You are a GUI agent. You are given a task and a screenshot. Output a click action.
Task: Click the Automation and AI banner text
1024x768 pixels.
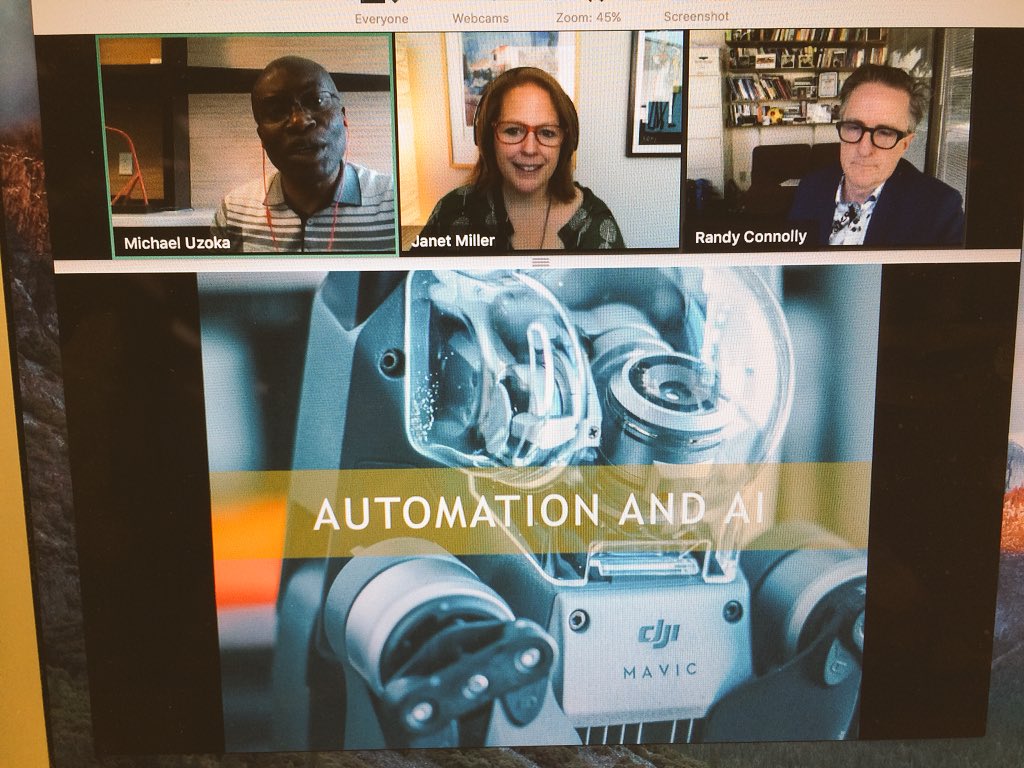(x=541, y=510)
